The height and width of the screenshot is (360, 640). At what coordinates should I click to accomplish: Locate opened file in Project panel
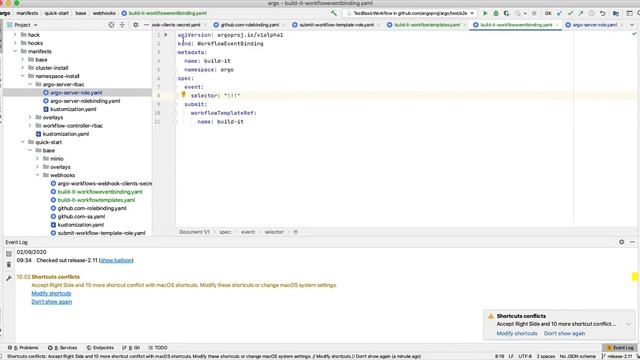click(111, 25)
